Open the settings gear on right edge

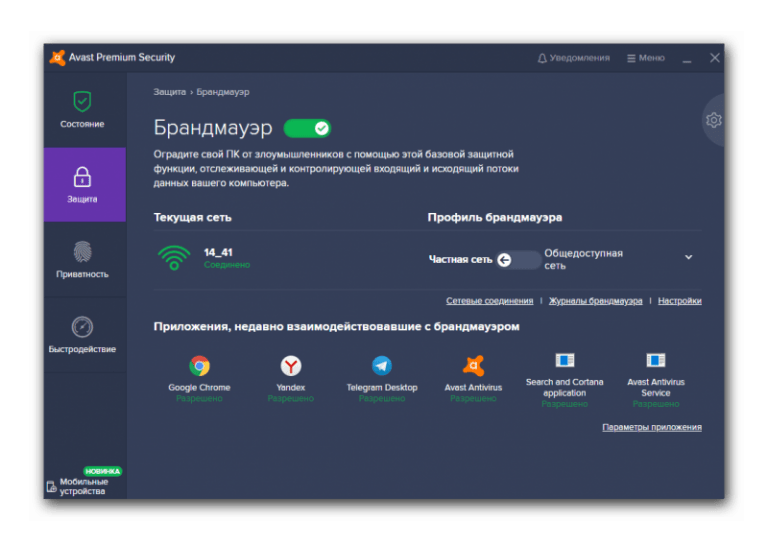click(714, 120)
